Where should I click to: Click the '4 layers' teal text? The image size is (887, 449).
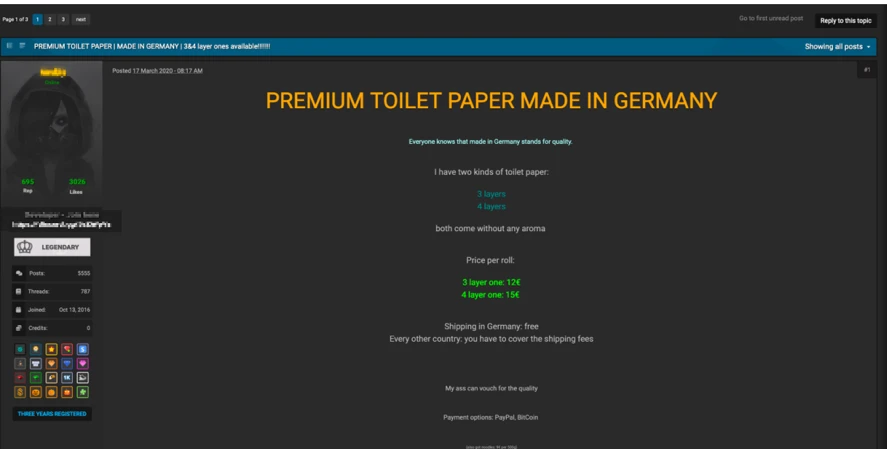(x=491, y=206)
